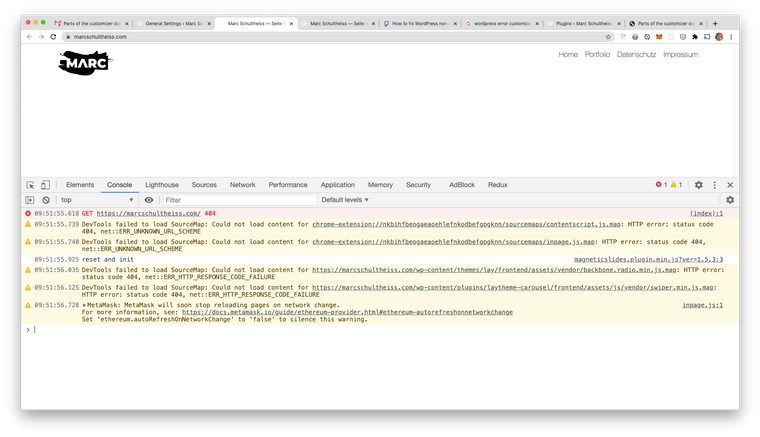
Task: Expand the MetaMask warning message
Action: click(x=84, y=305)
